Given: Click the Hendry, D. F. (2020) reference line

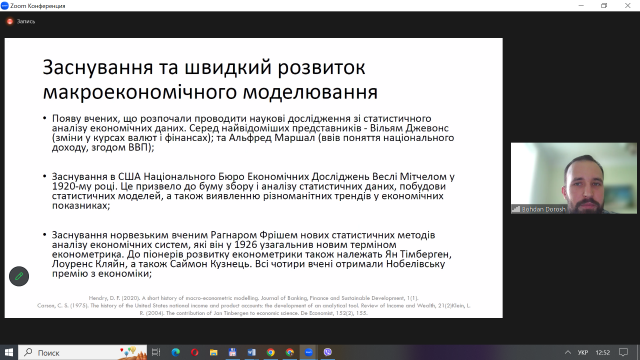Looking at the screenshot, I should [253, 298].
